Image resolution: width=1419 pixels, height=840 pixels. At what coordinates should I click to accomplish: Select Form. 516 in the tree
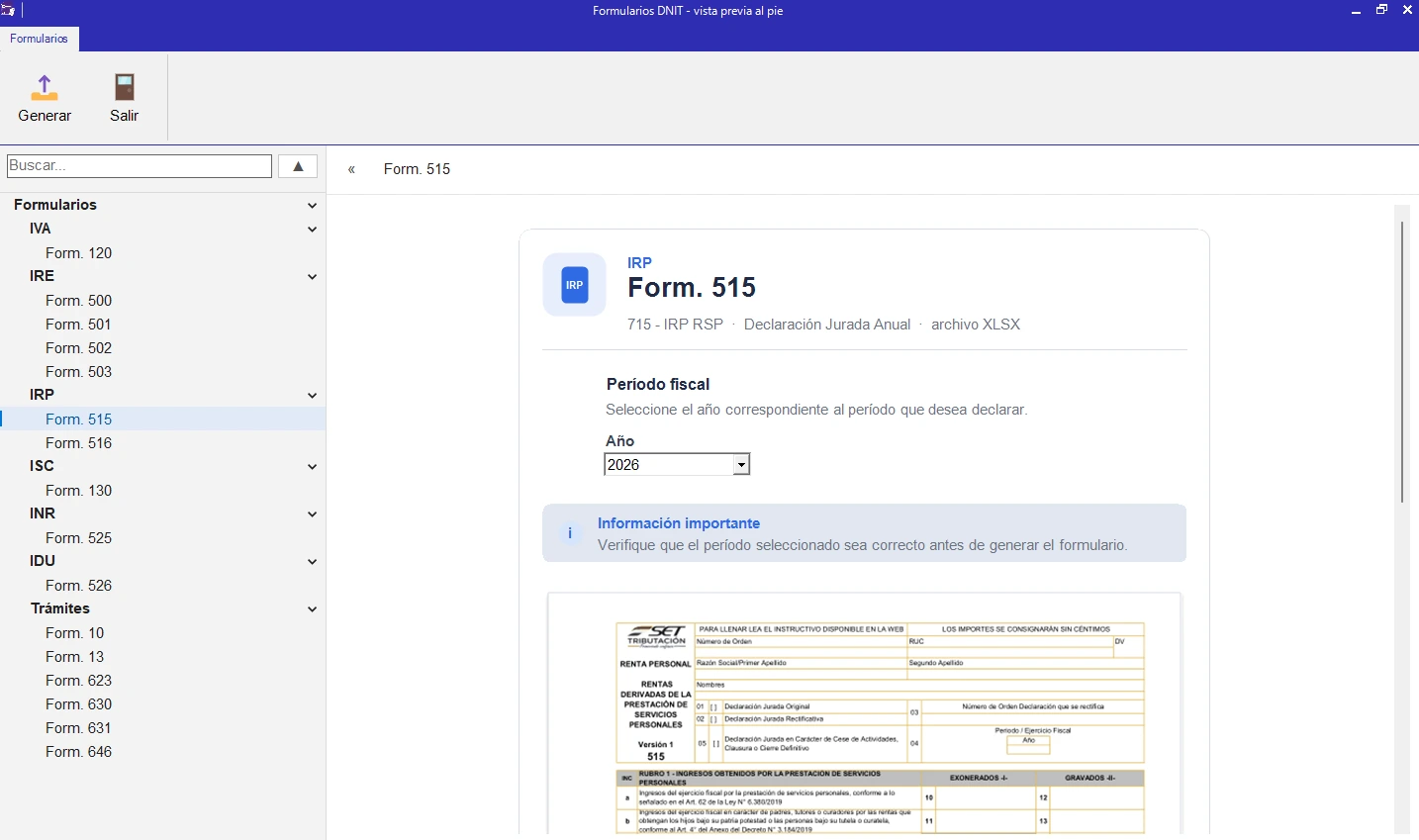pyautogui.click(x=78, y=443)
